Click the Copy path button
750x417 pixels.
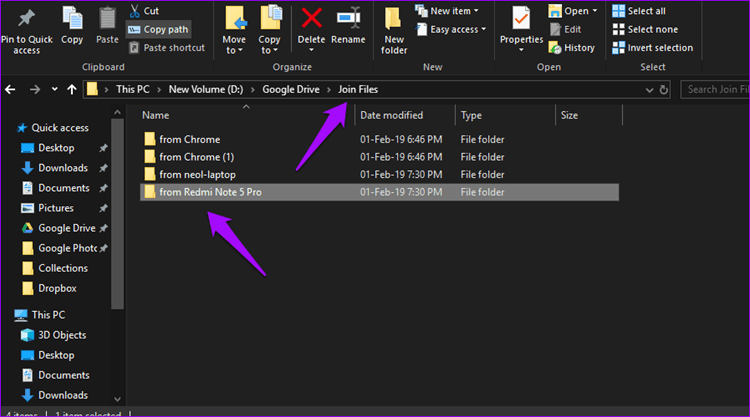(159, 30)
